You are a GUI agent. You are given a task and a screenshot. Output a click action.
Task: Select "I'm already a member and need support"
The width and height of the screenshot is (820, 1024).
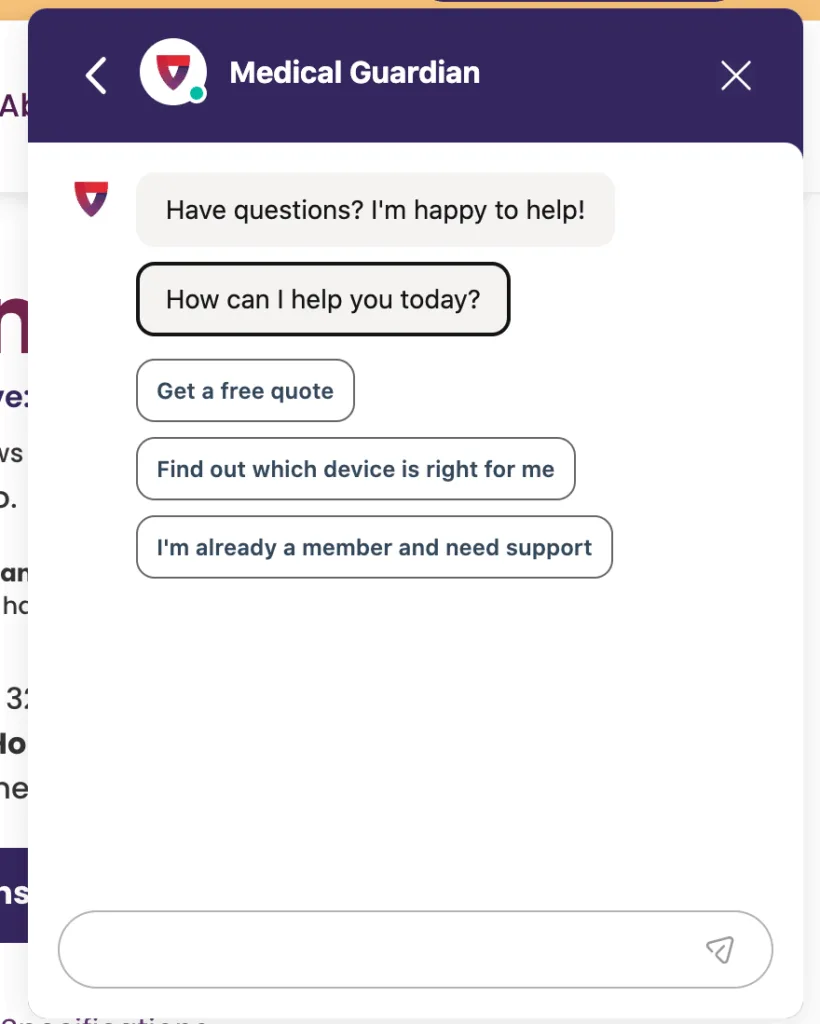[374, 547]
